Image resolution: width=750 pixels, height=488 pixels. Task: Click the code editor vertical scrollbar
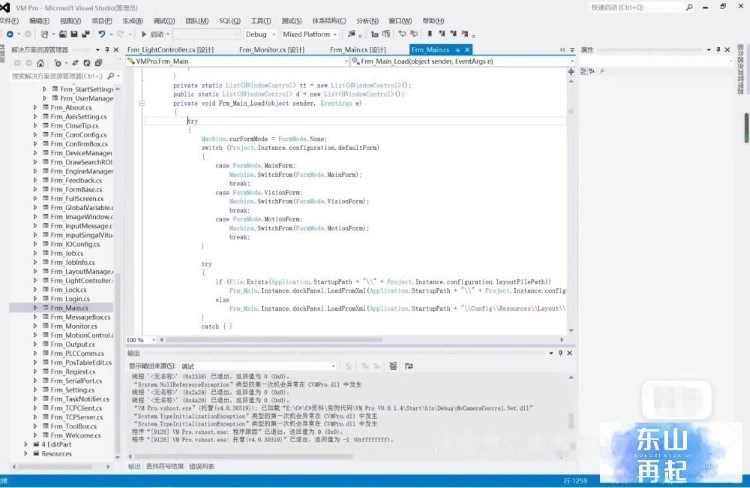(571, 206)
